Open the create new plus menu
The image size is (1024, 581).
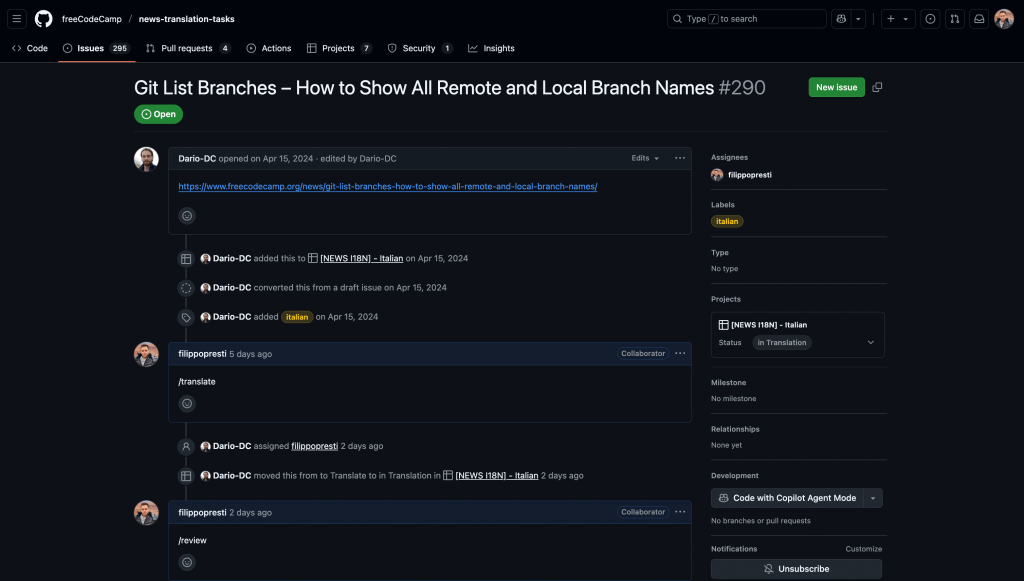click(x=897, y=19)
